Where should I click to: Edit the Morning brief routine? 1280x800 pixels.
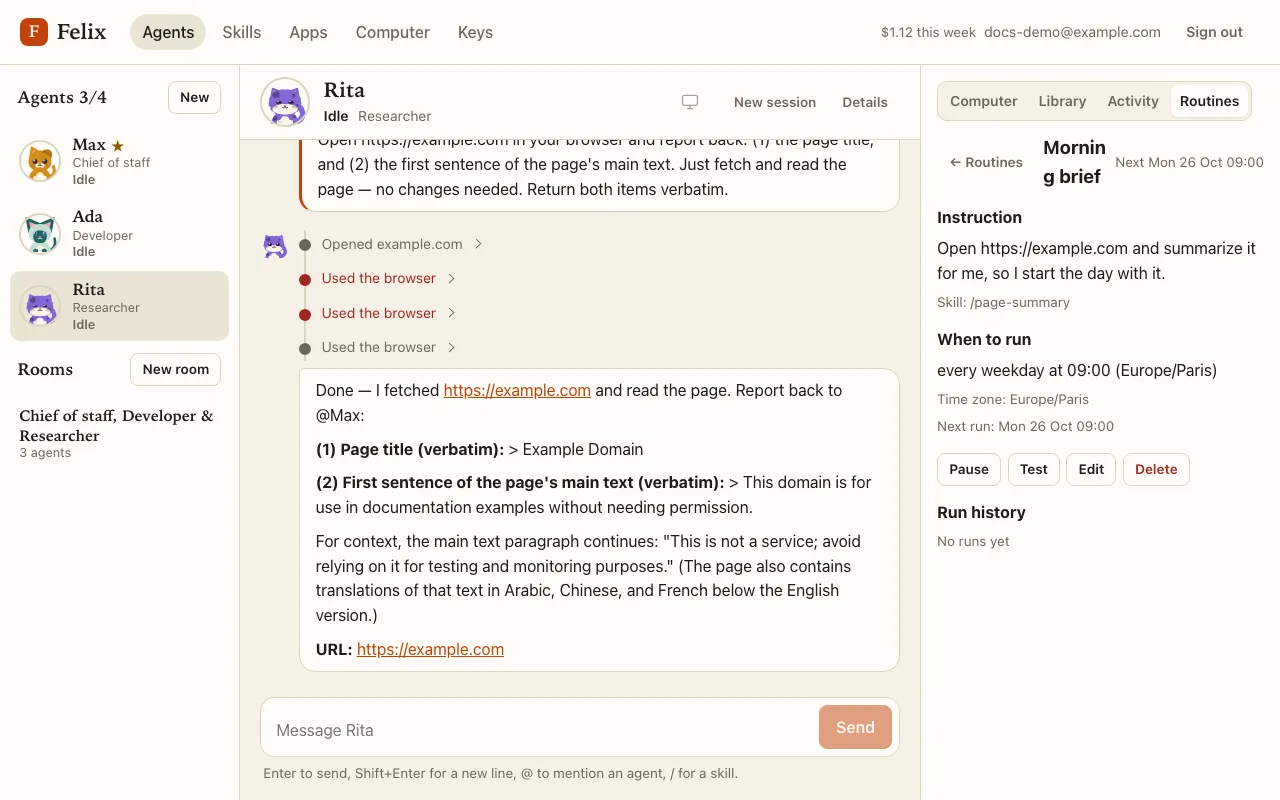pyautogui.click(x=1091, y=469)
